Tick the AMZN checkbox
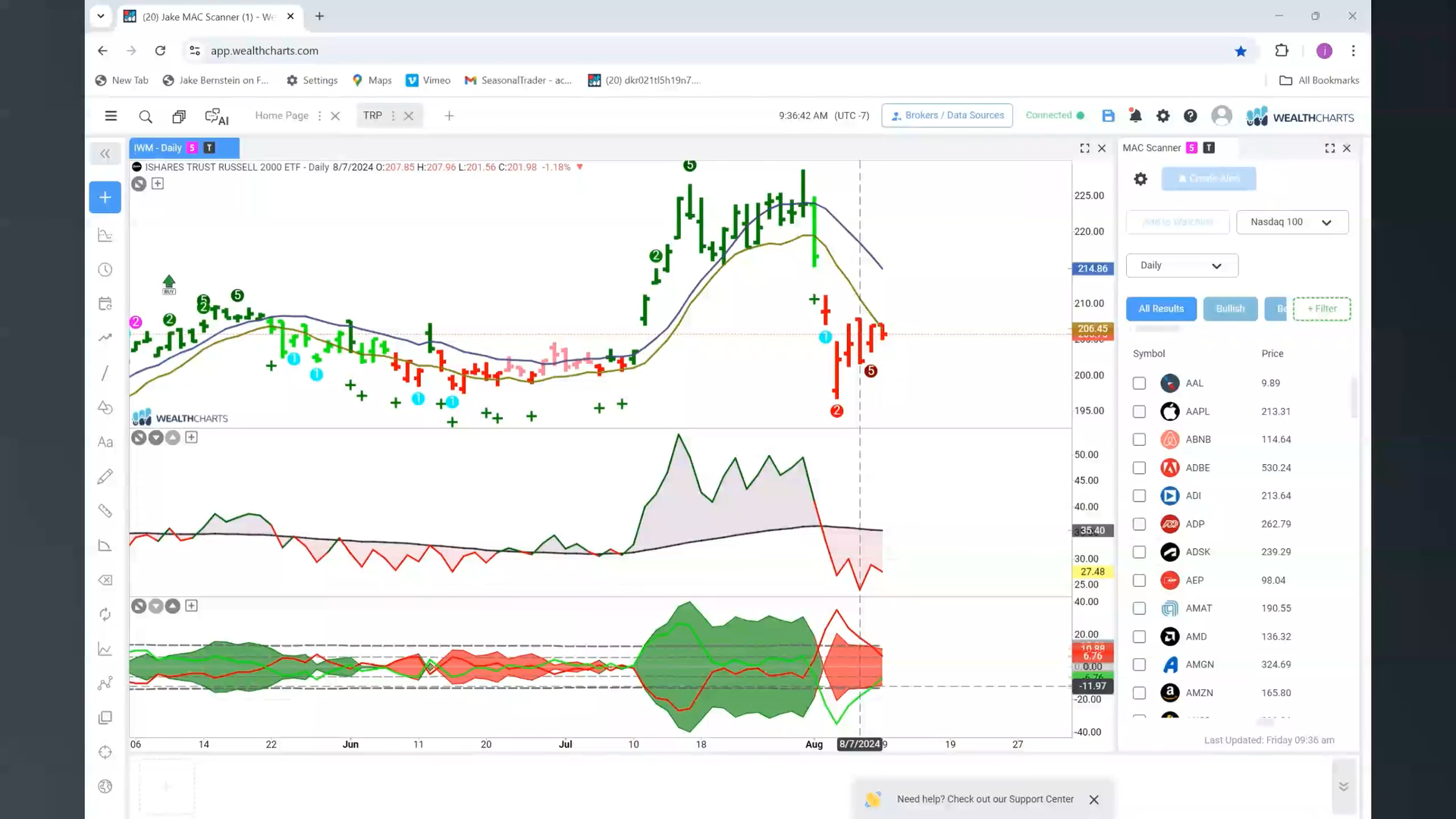 (x=1139, y=693)
